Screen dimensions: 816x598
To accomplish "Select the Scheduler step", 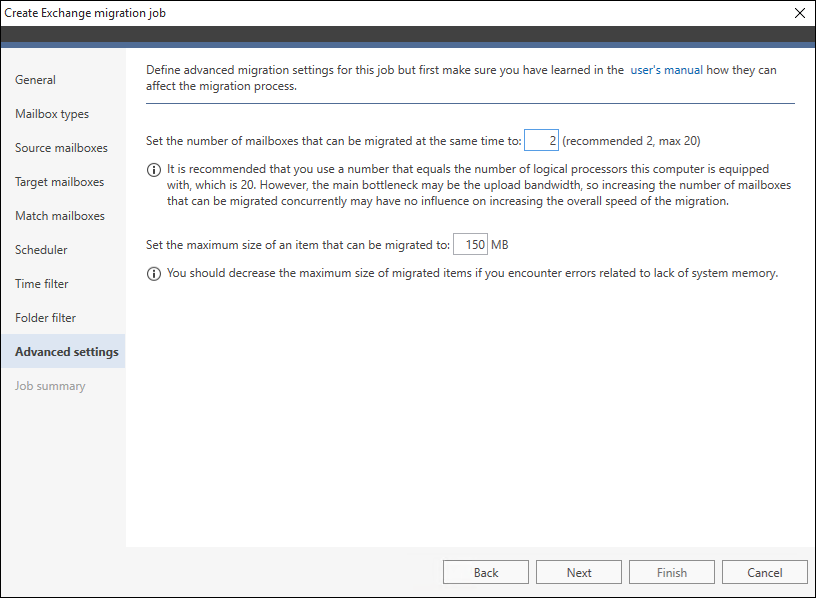I will pos(41,250).
